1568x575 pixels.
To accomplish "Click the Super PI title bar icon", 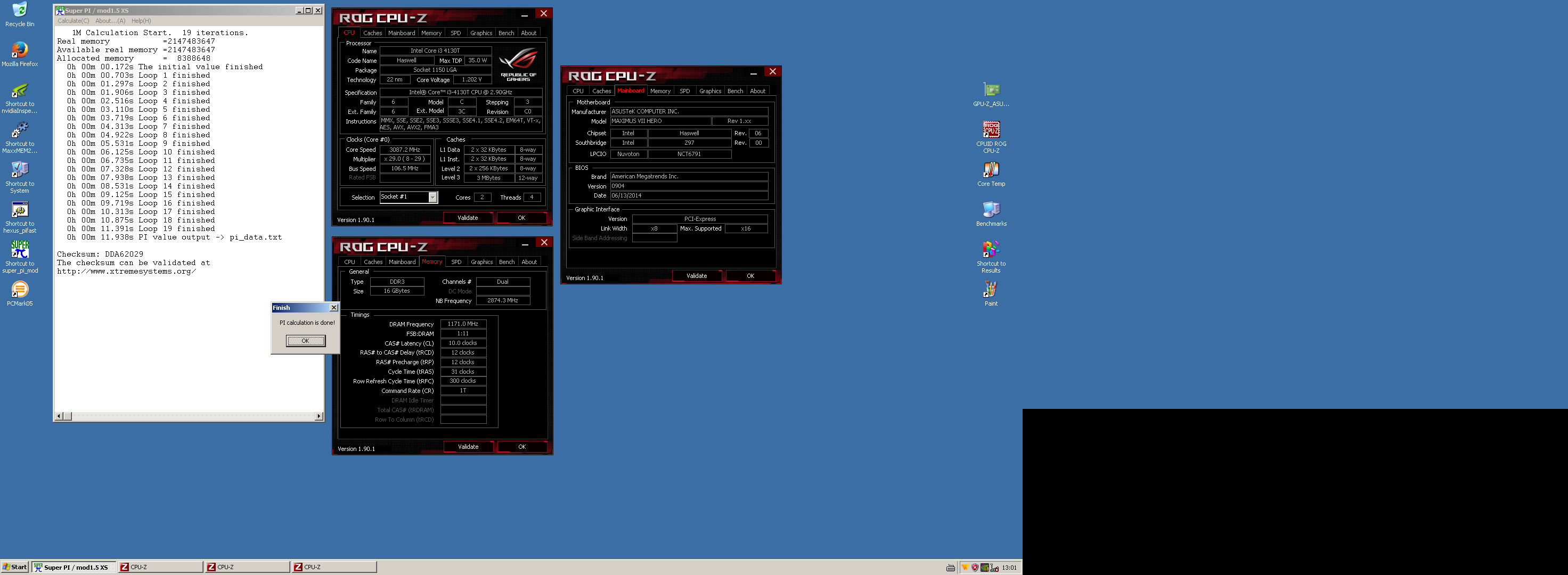I will (x=60, y=10).
